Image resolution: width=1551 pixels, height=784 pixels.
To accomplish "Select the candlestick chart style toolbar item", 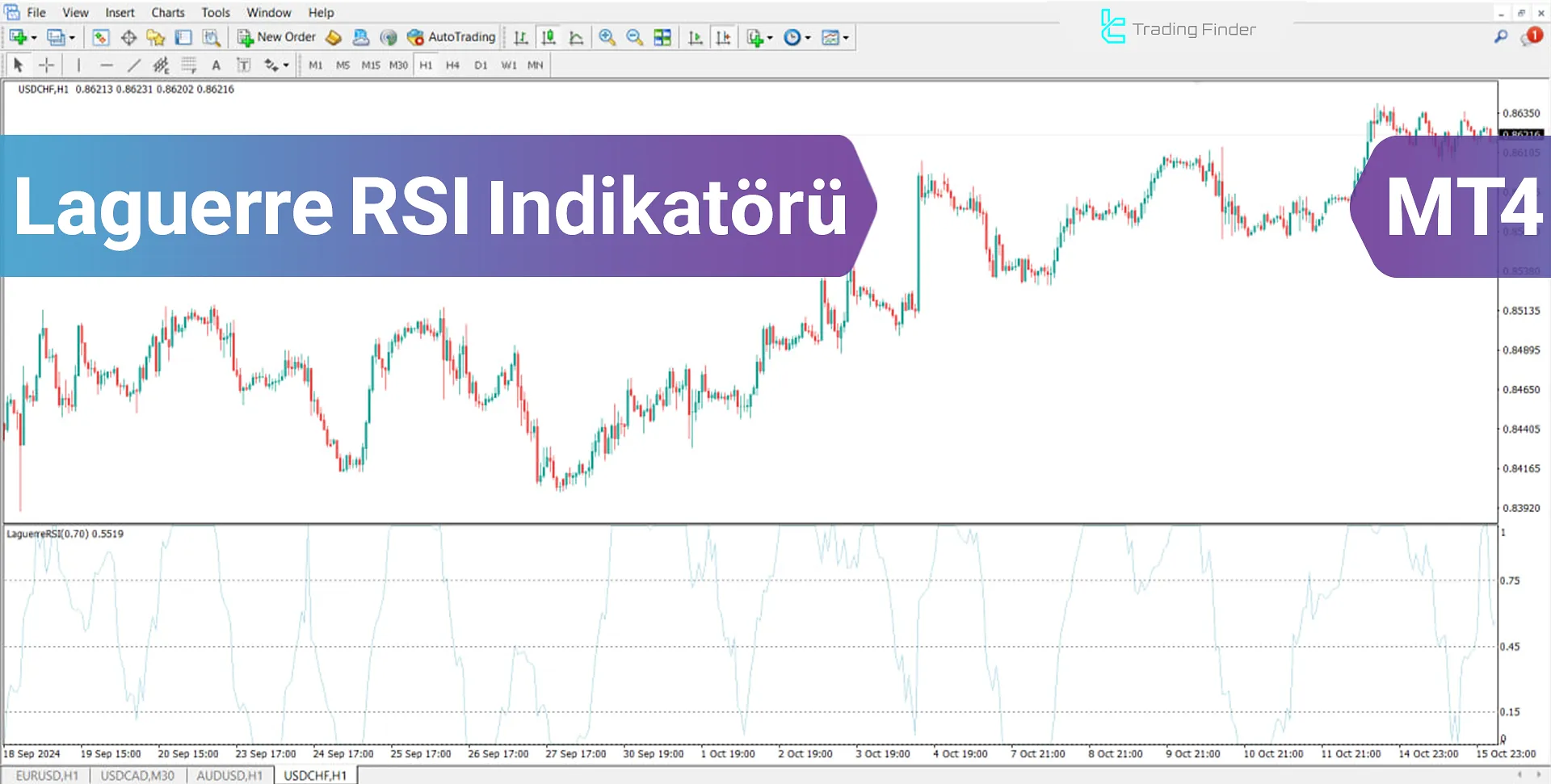I will (549, 37).
